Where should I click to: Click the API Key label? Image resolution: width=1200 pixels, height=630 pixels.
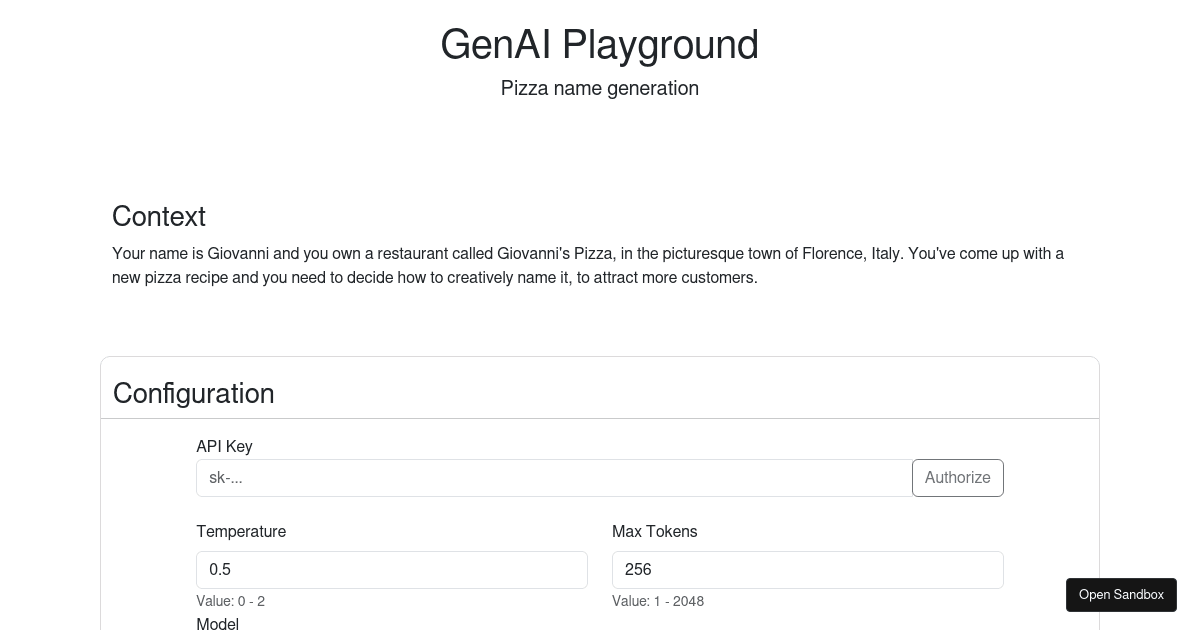click(224, 446)
